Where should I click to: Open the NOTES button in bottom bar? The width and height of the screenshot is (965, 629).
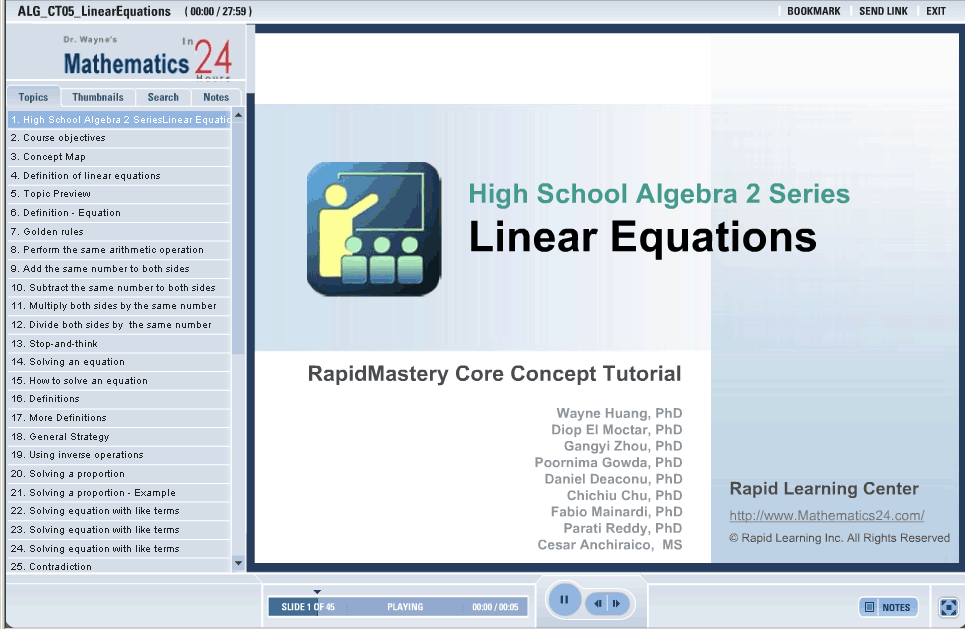coord(888,607)
